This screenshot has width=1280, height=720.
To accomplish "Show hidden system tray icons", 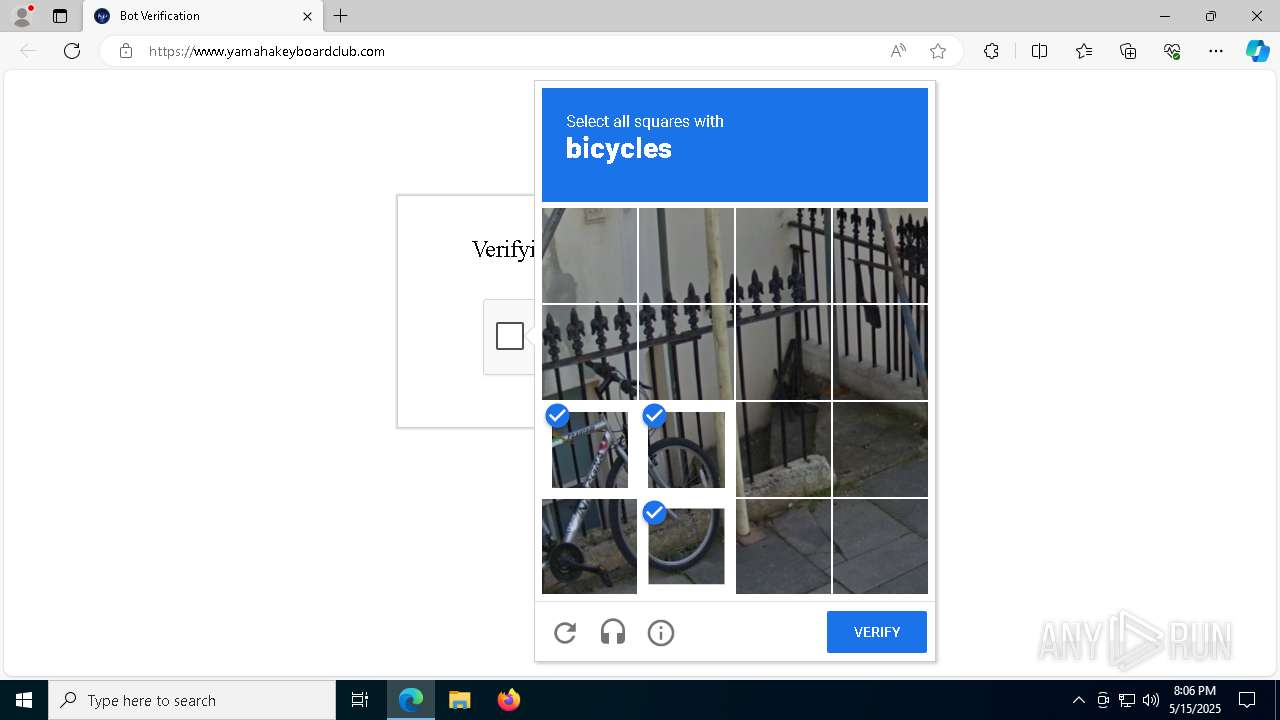I will [1078, 700].
